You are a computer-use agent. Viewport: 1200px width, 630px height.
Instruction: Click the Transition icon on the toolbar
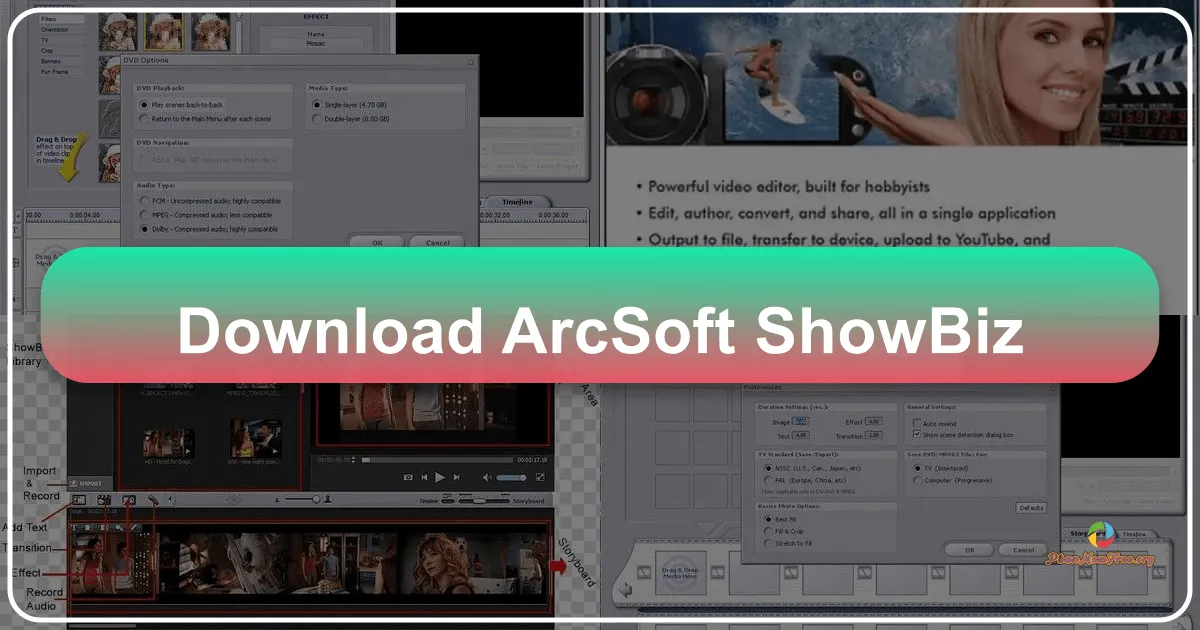click(103, 499)
